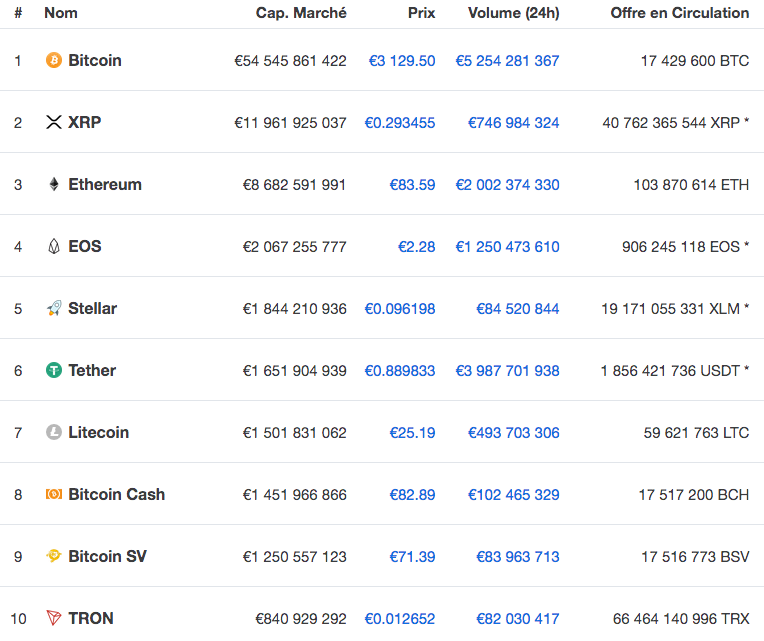Image resolution: width=764 pixels, height=641 pixels.
Task: Sort by Volume (24h) column header
Action: (513, 13)
